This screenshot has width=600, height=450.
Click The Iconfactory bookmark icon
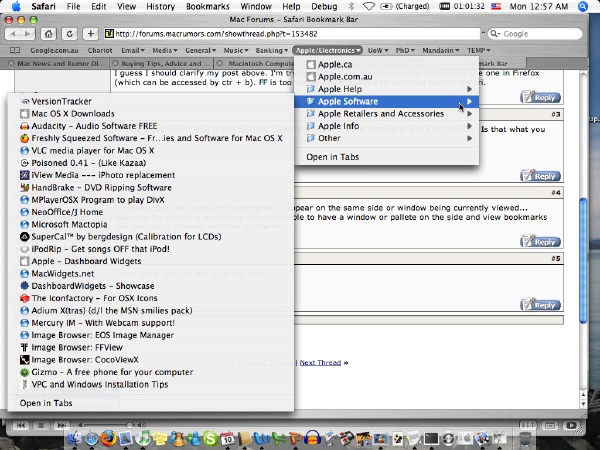click(x=24, y=298)
